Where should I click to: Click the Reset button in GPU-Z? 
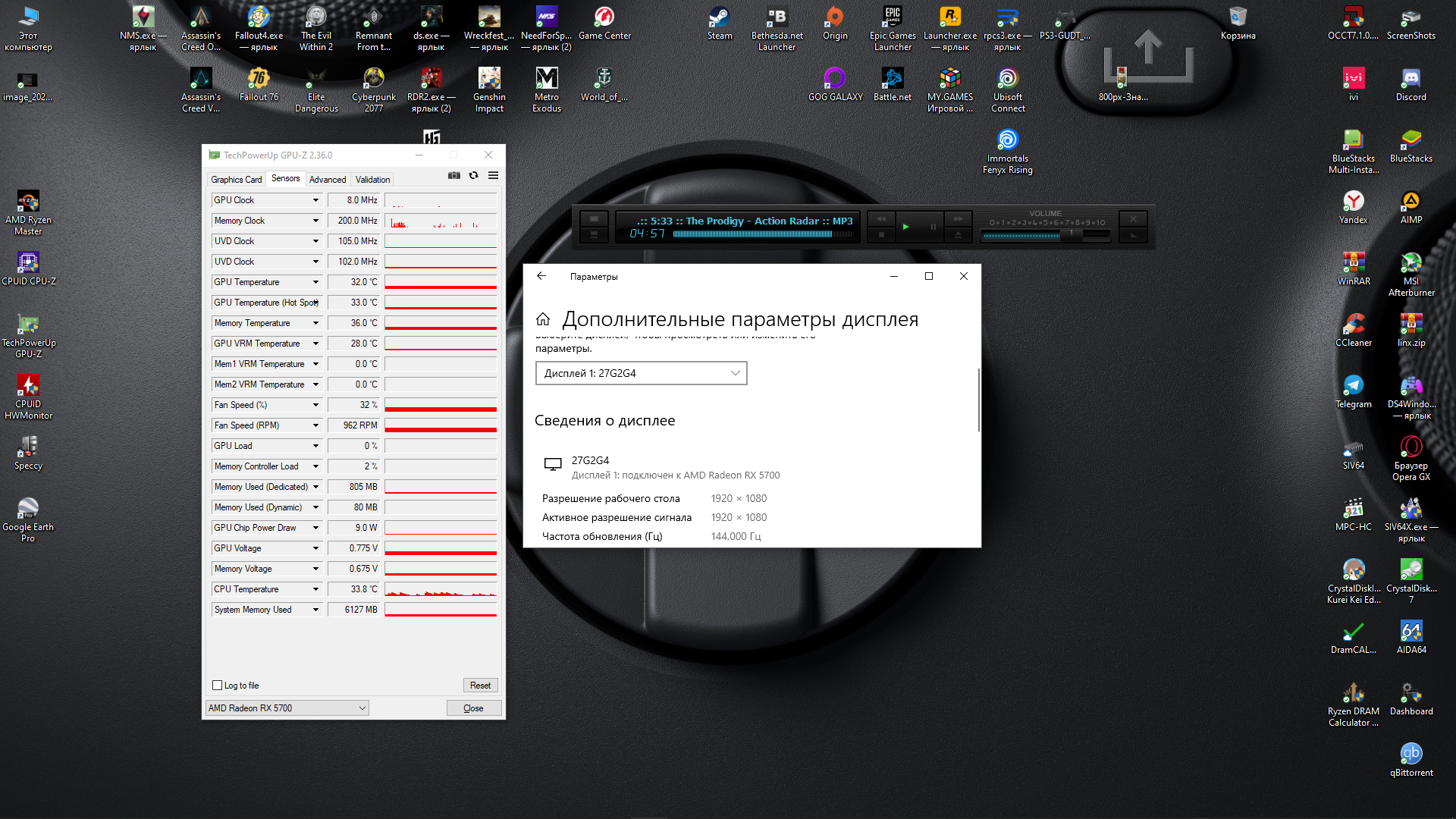point(480,686)
